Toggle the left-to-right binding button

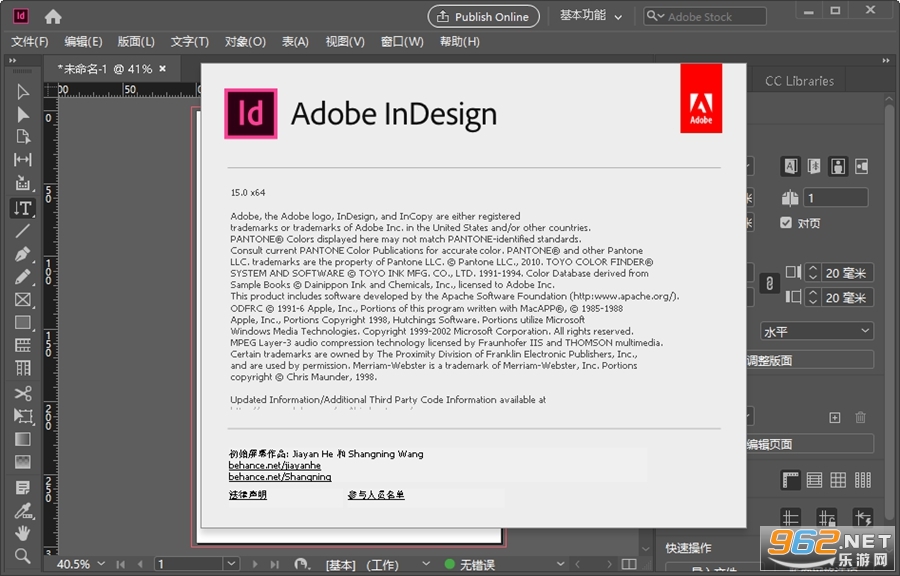[790, 166]
